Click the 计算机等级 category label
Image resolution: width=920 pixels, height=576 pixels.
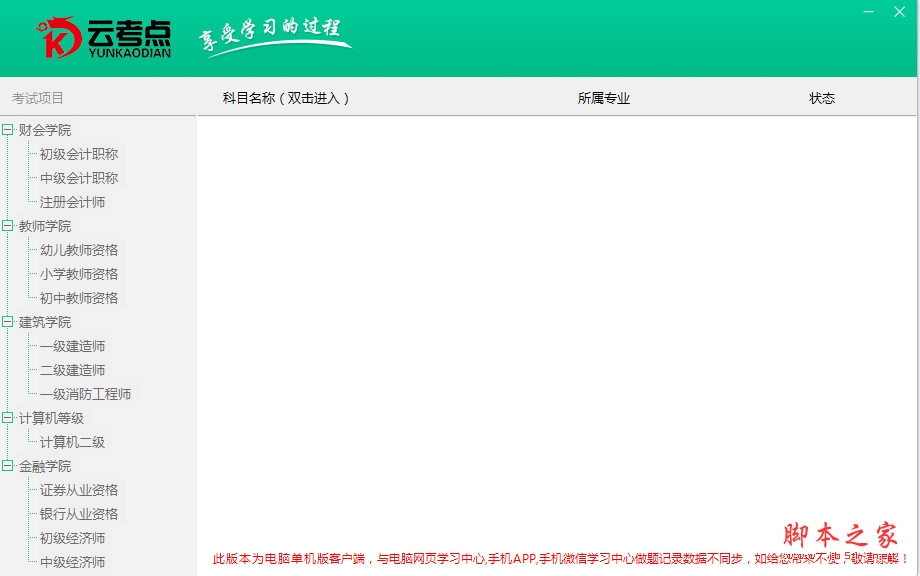point(51,418)
